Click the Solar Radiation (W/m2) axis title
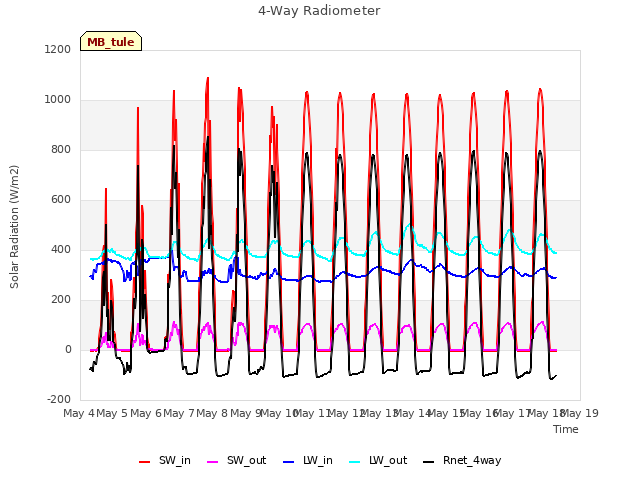The image size is (640, 480). point(14,227)
